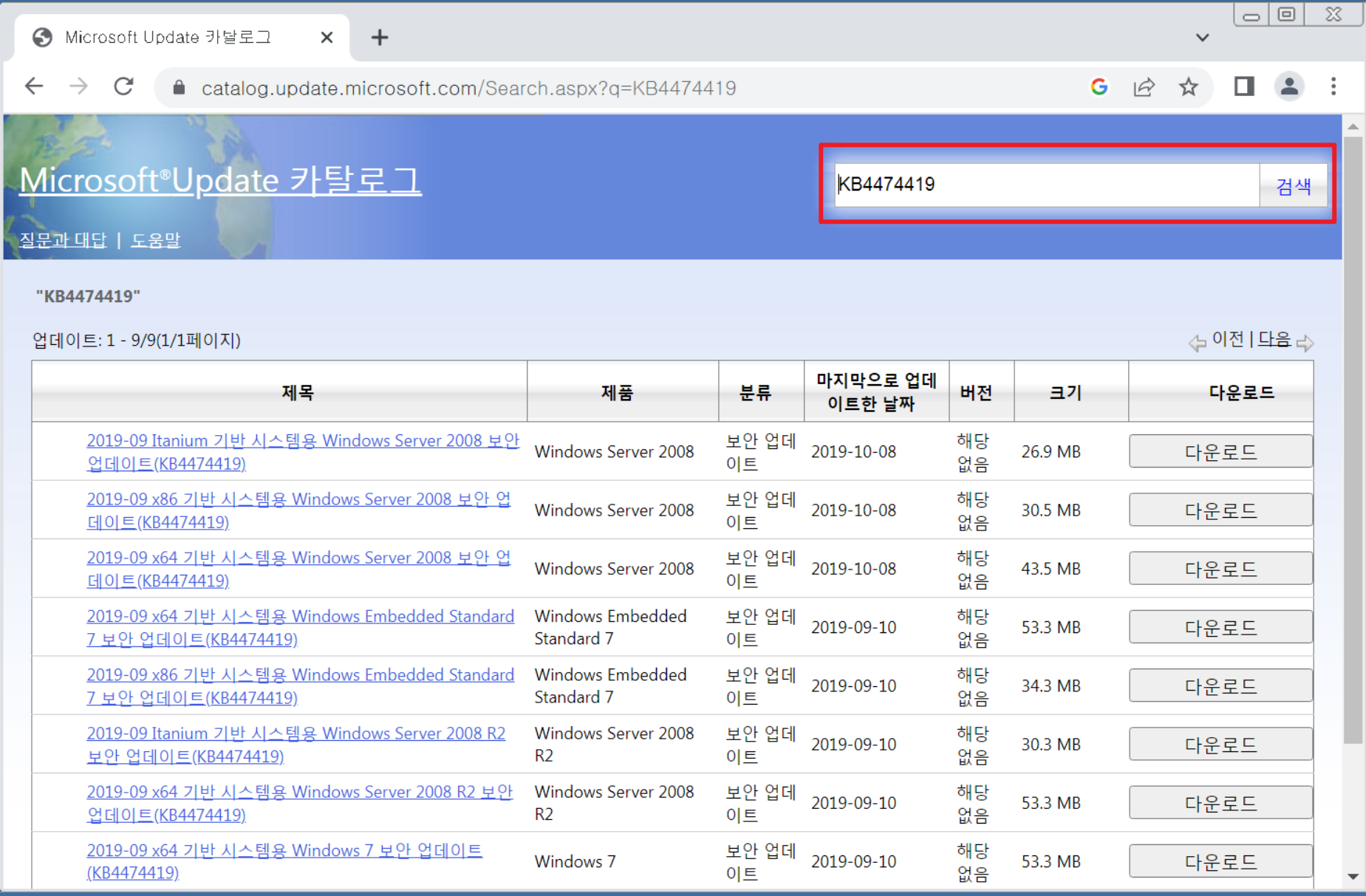Click the scrollbar down arrow
The image size is (1366, 896).
pos(1353,877)
